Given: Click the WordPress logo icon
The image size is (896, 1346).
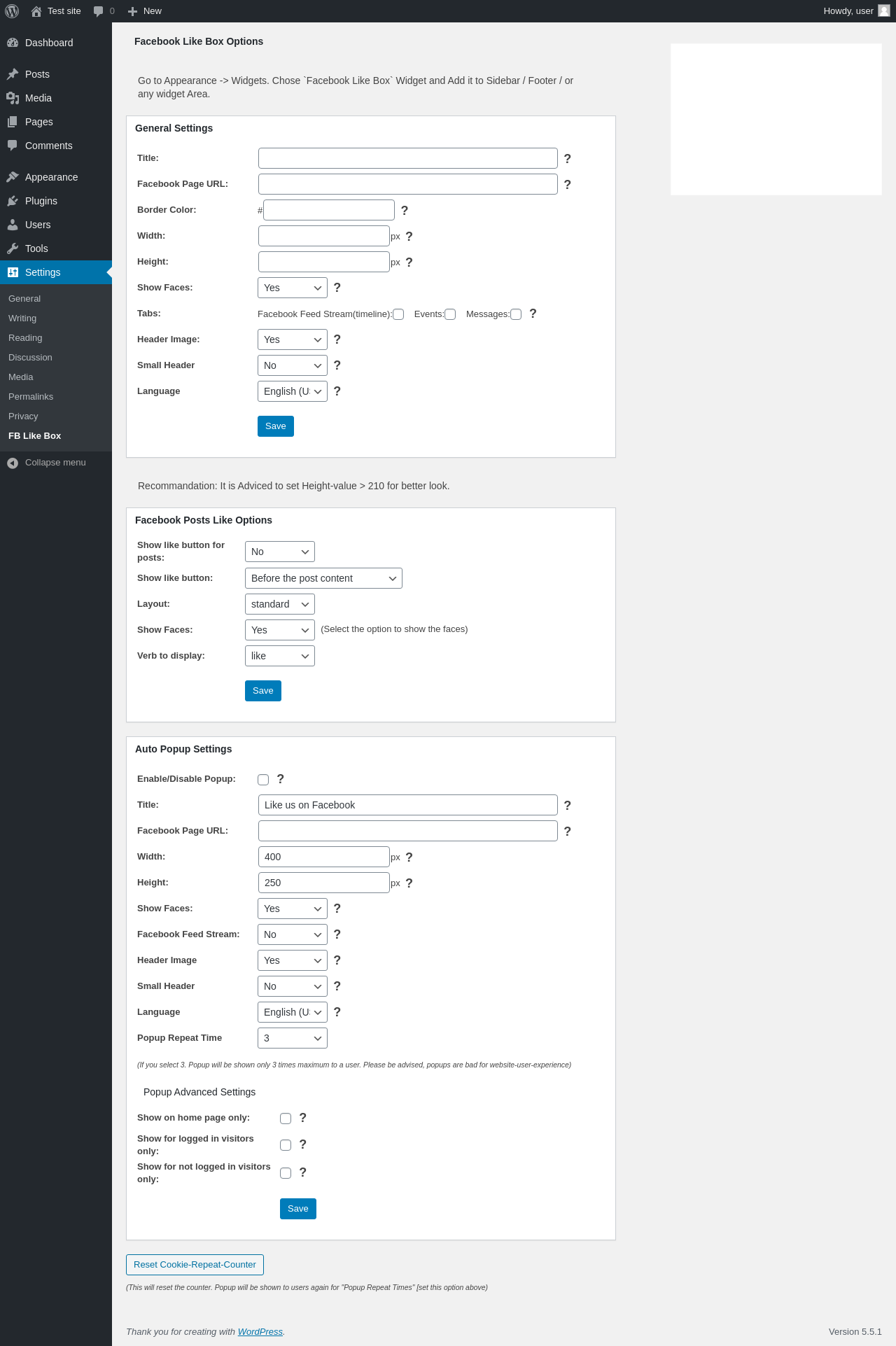Looking at the screenshot, I should (12, 11).
